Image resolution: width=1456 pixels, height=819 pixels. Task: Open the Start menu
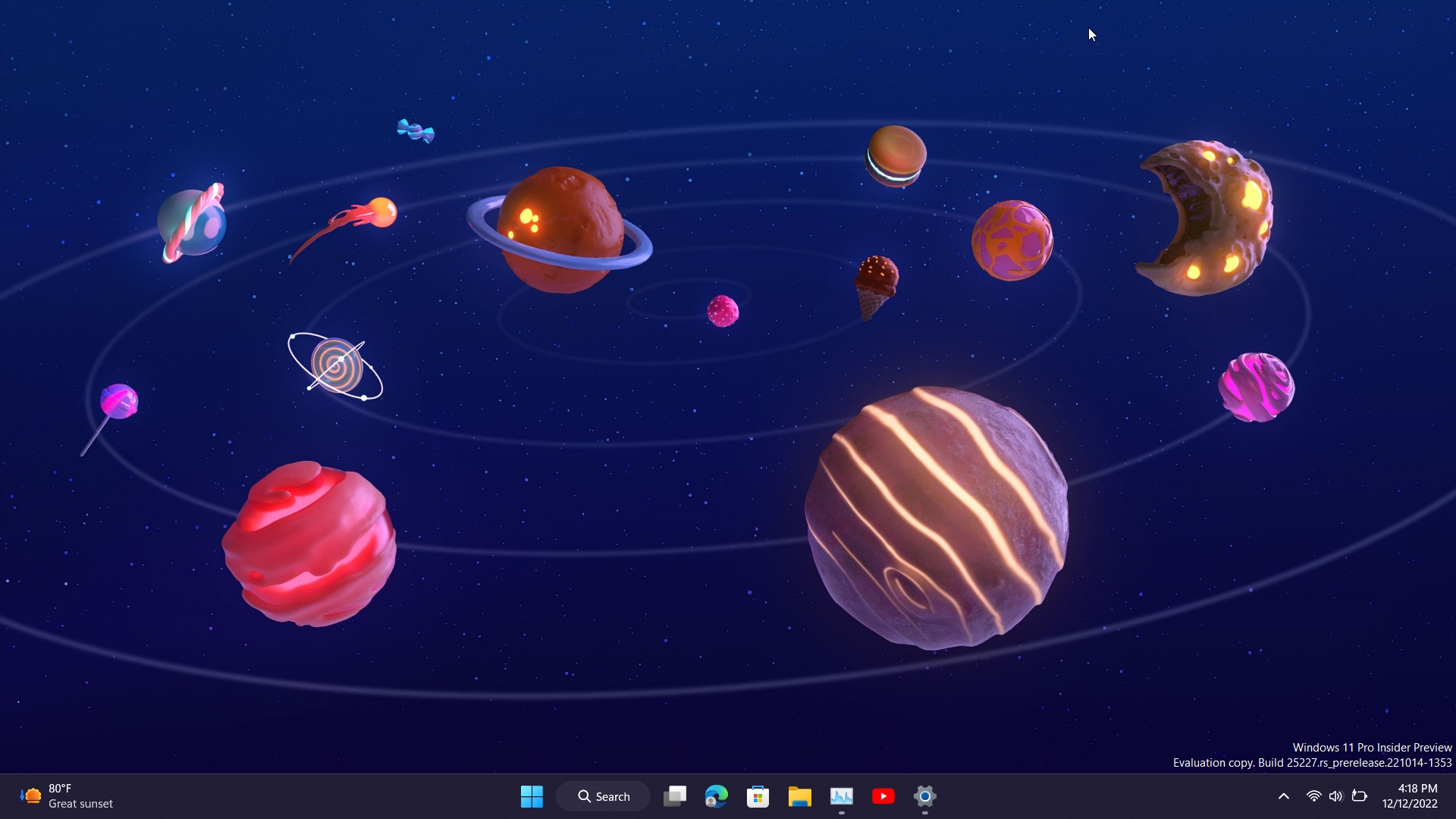point(531,796)
